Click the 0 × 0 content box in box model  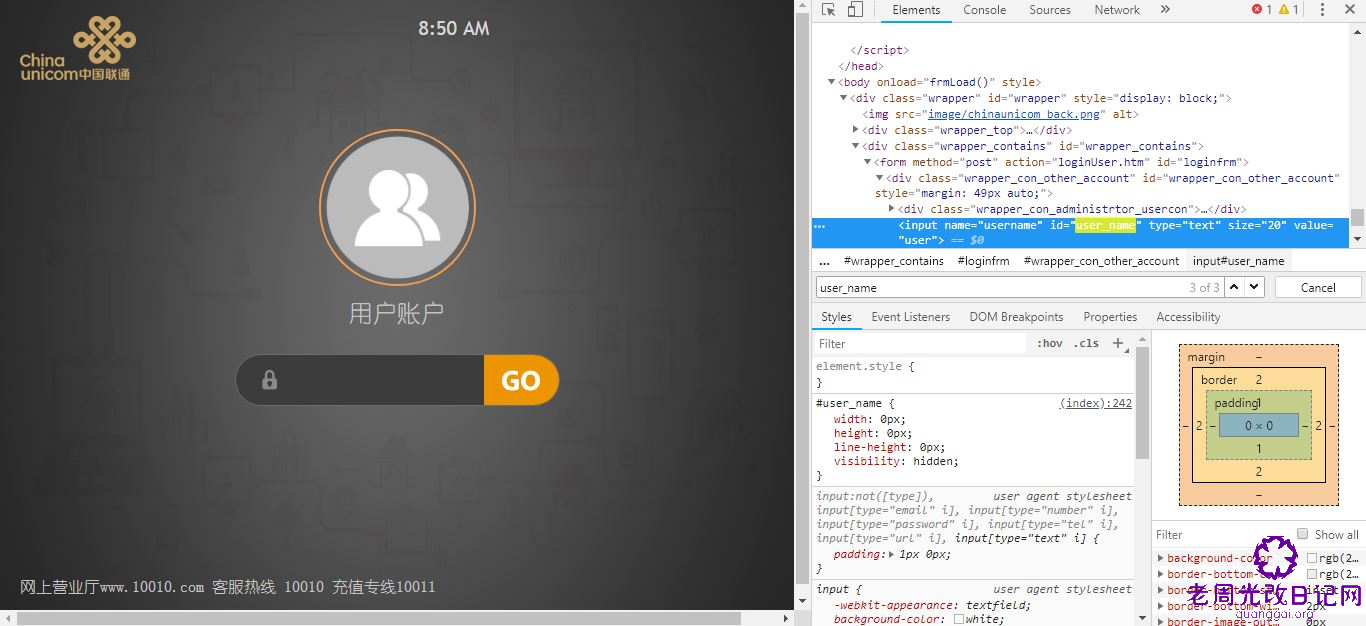(x=1258, y=425)
